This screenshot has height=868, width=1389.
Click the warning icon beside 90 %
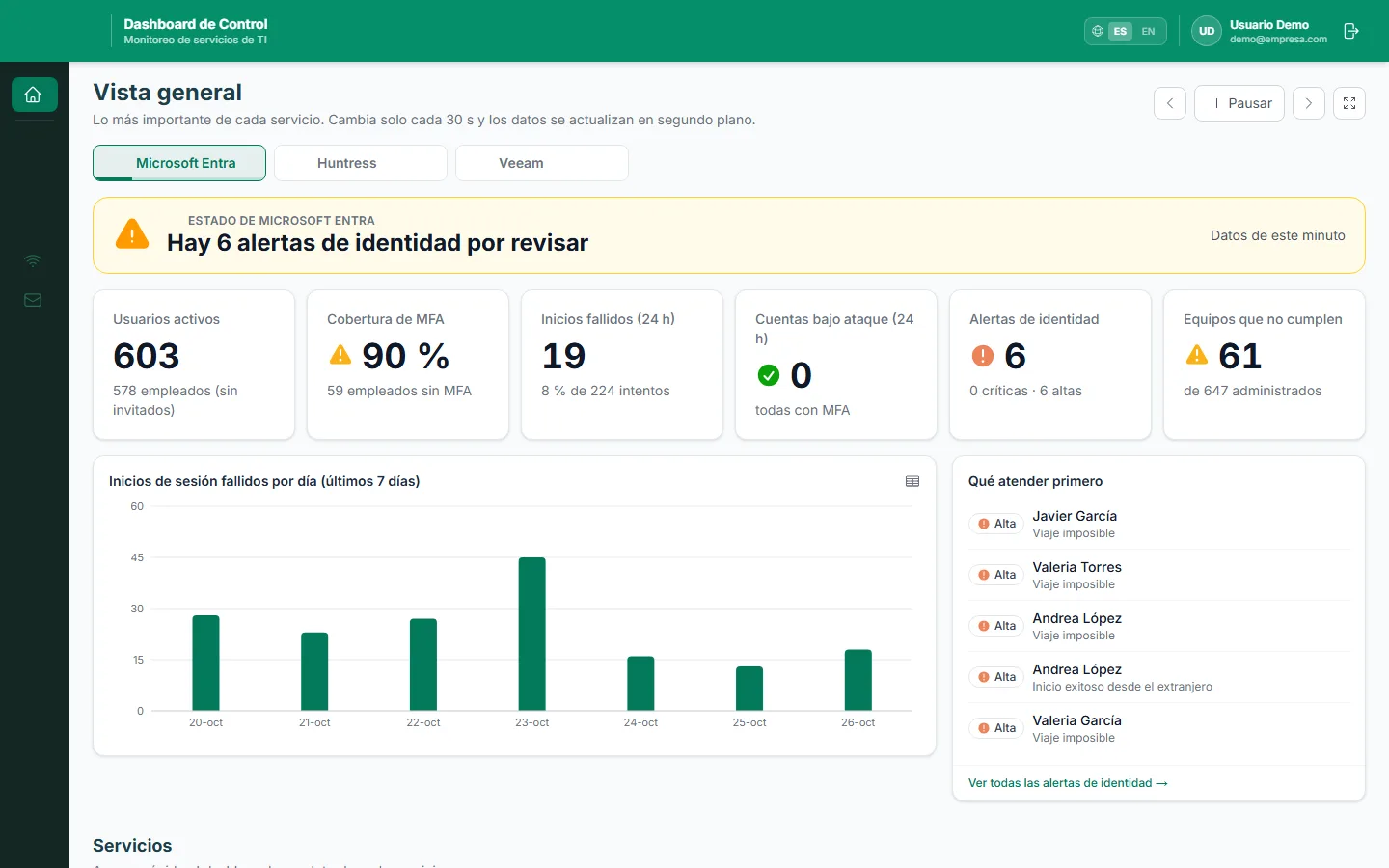coord(340,355)
